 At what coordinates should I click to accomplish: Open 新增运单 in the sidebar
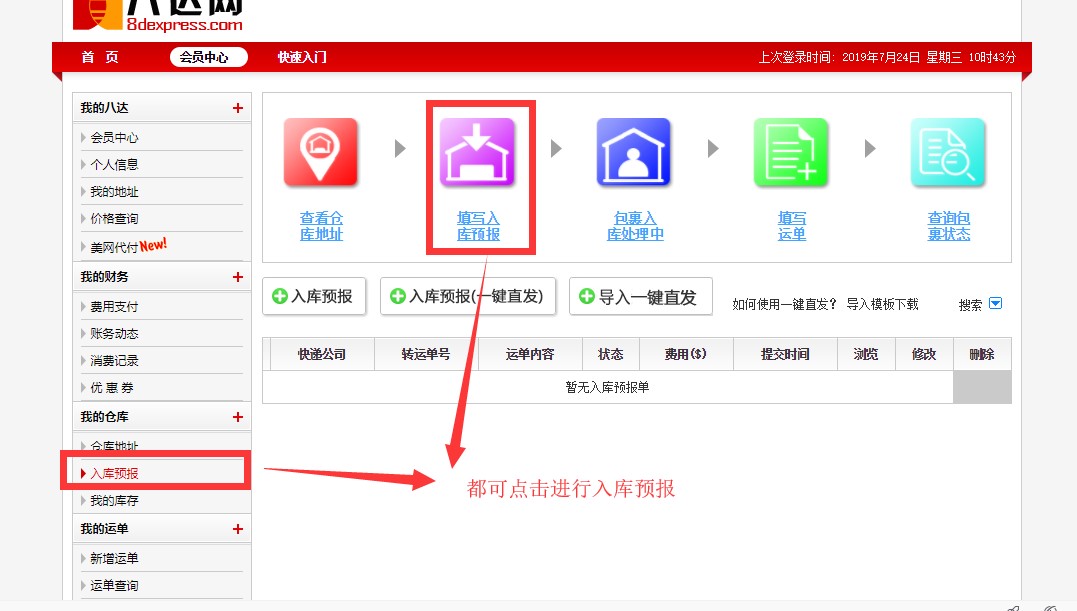tap(114, 558)
